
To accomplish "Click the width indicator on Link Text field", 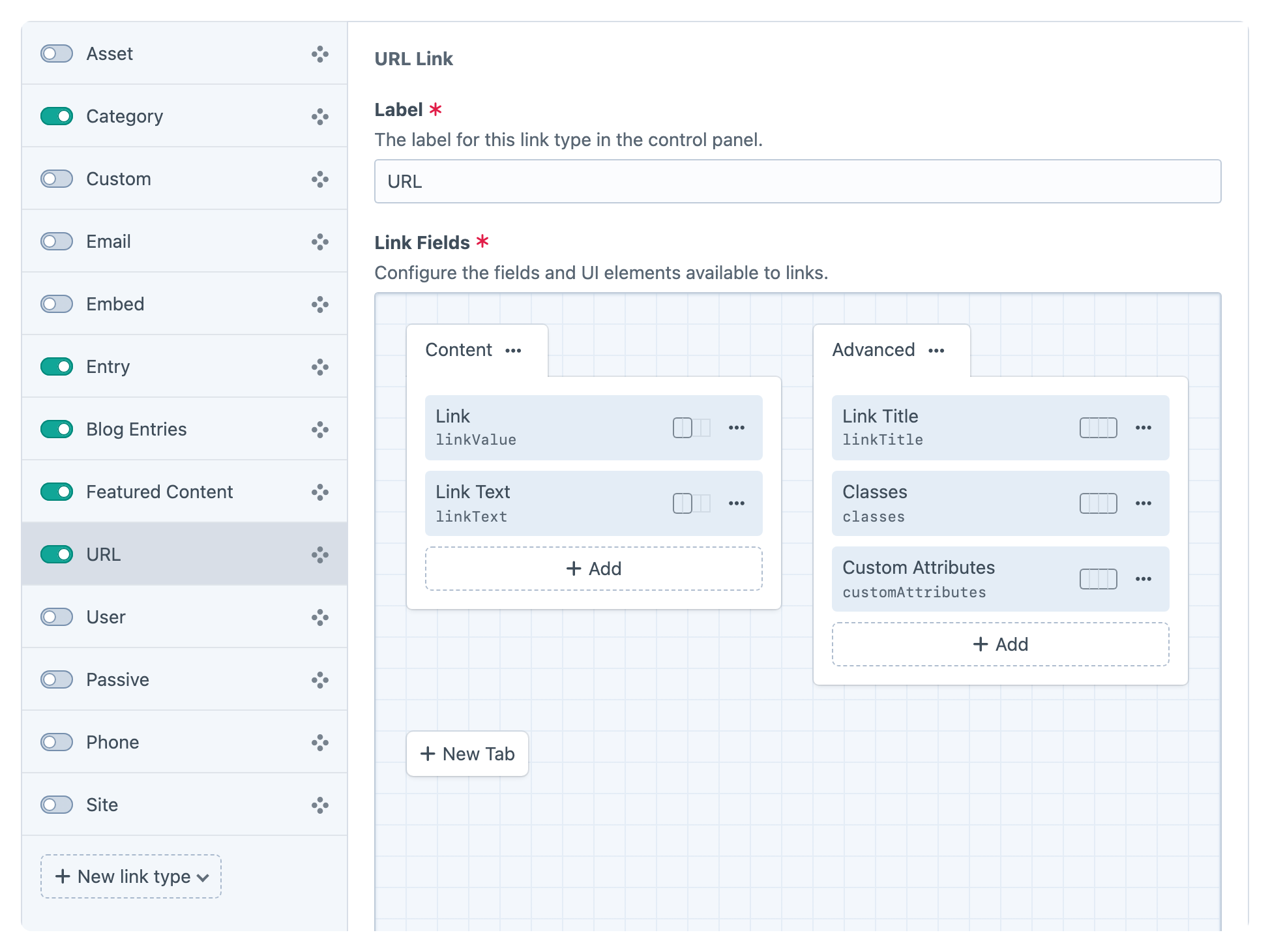I will [x=692, y=503].
